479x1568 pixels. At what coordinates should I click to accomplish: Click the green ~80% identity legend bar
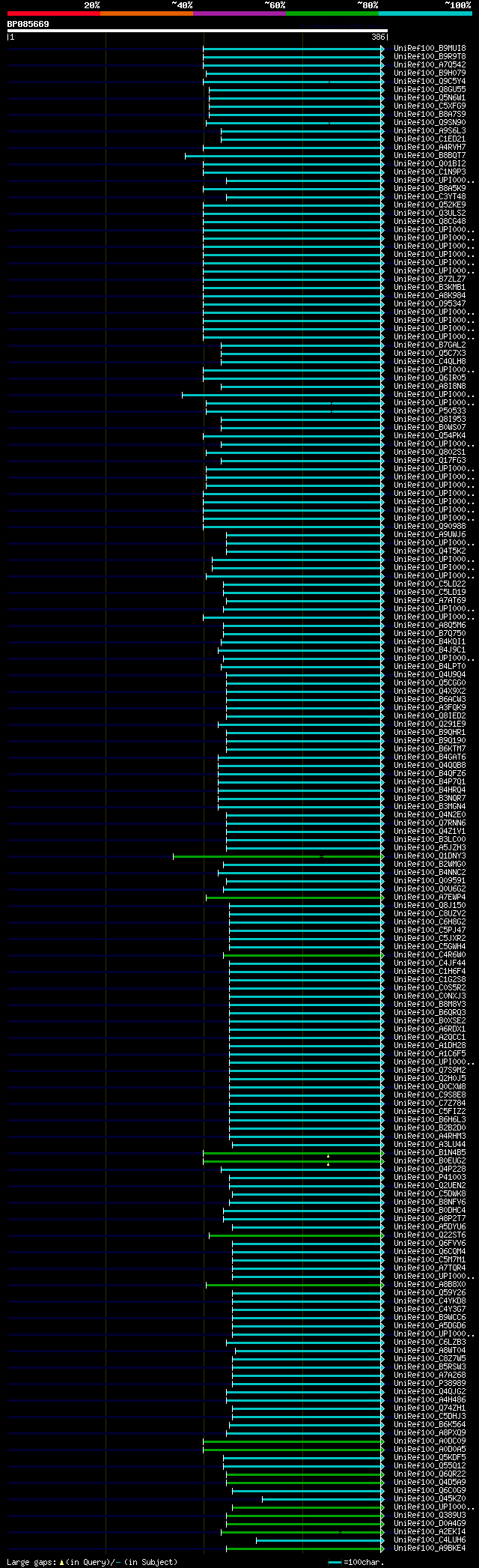click(x=332, y=13)
